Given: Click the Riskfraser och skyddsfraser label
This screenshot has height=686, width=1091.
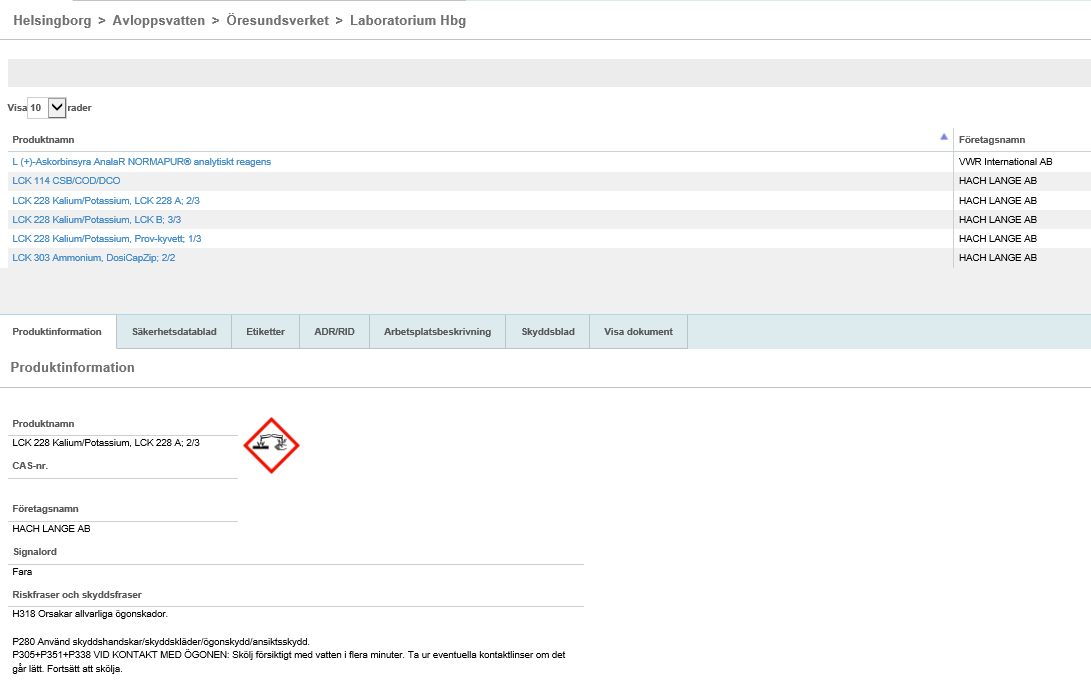Looking at the screenshot, I should [77, 595].
